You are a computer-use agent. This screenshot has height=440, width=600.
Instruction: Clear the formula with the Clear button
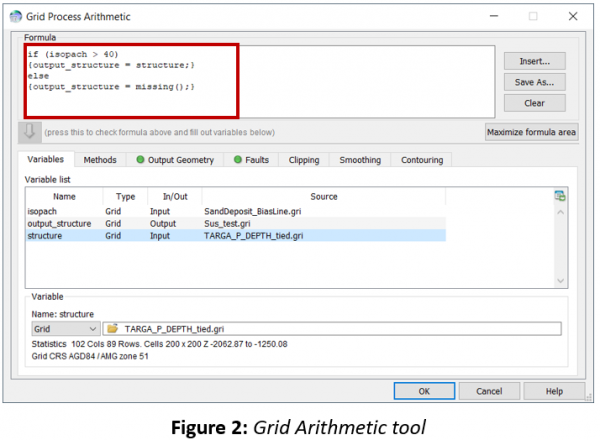tap(535, 103)
